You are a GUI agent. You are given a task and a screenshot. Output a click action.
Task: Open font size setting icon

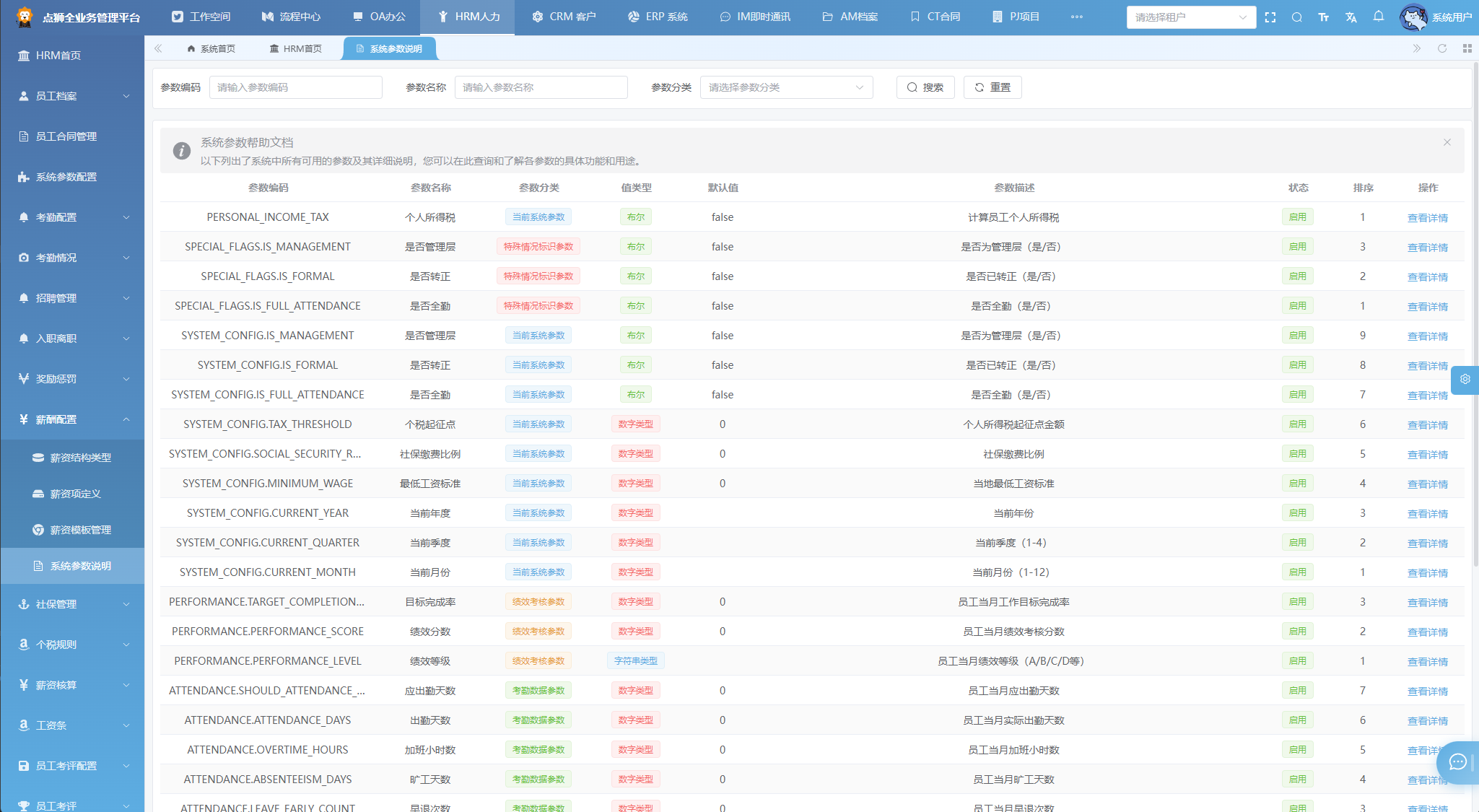[1324, 17]
